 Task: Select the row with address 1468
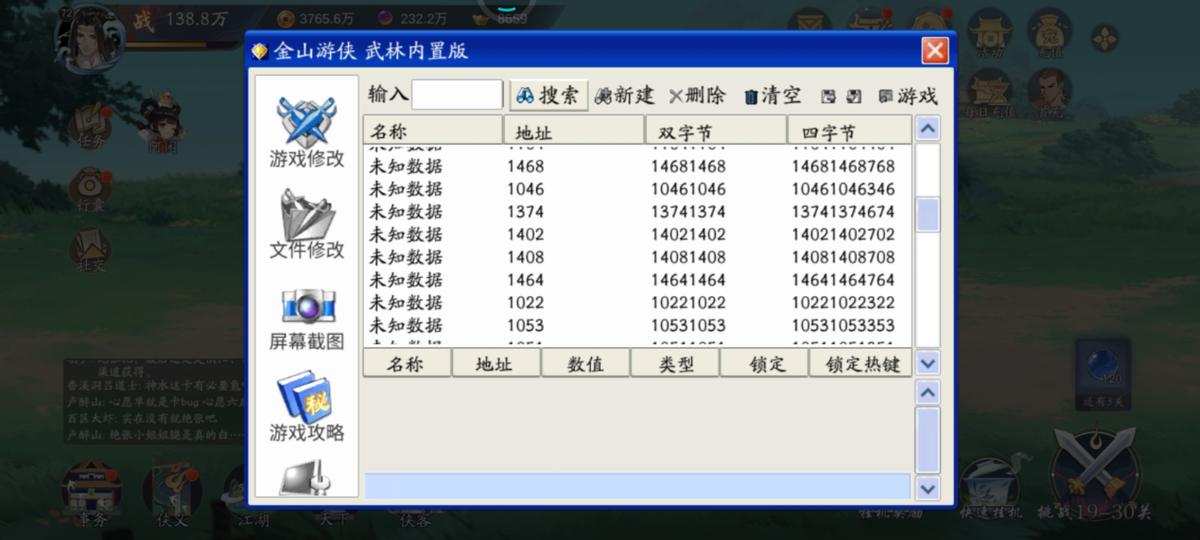[638, 166]
